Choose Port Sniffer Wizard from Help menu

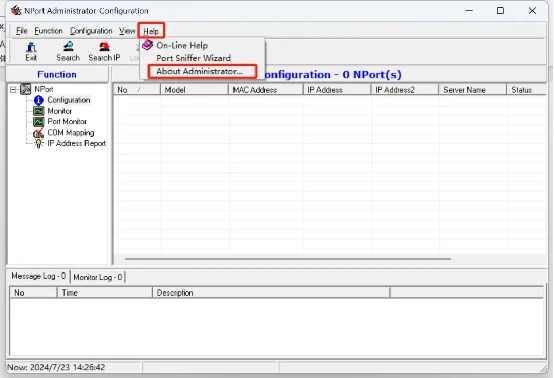194,58
